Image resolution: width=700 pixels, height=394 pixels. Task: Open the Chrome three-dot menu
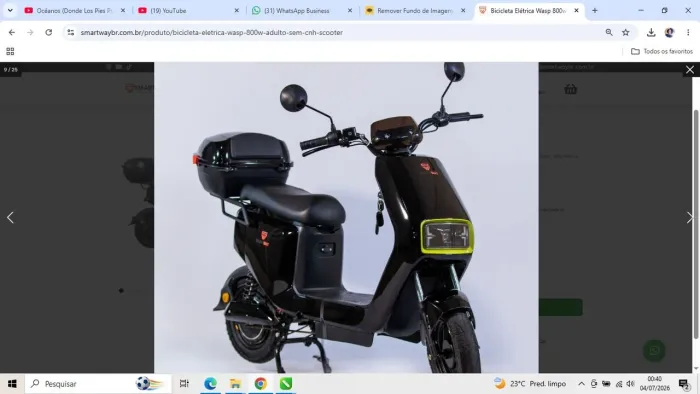688,33
